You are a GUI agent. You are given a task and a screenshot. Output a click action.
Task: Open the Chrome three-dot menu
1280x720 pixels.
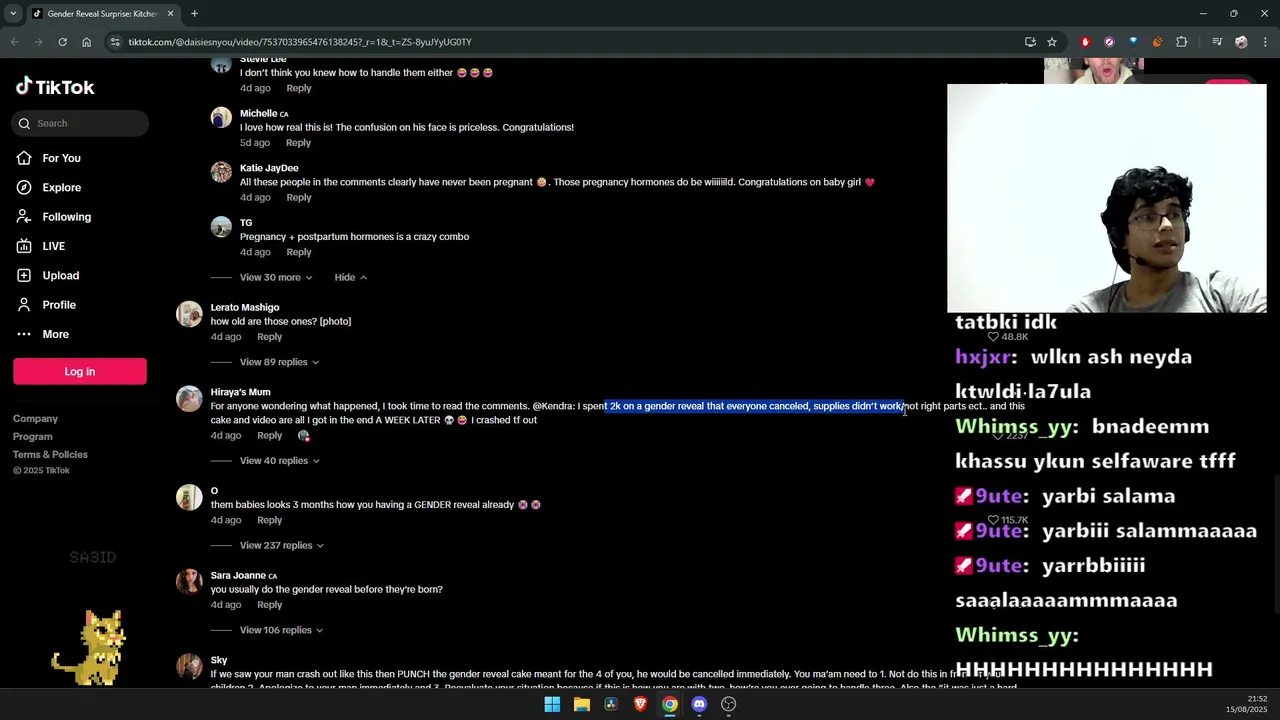point(1265,42)
